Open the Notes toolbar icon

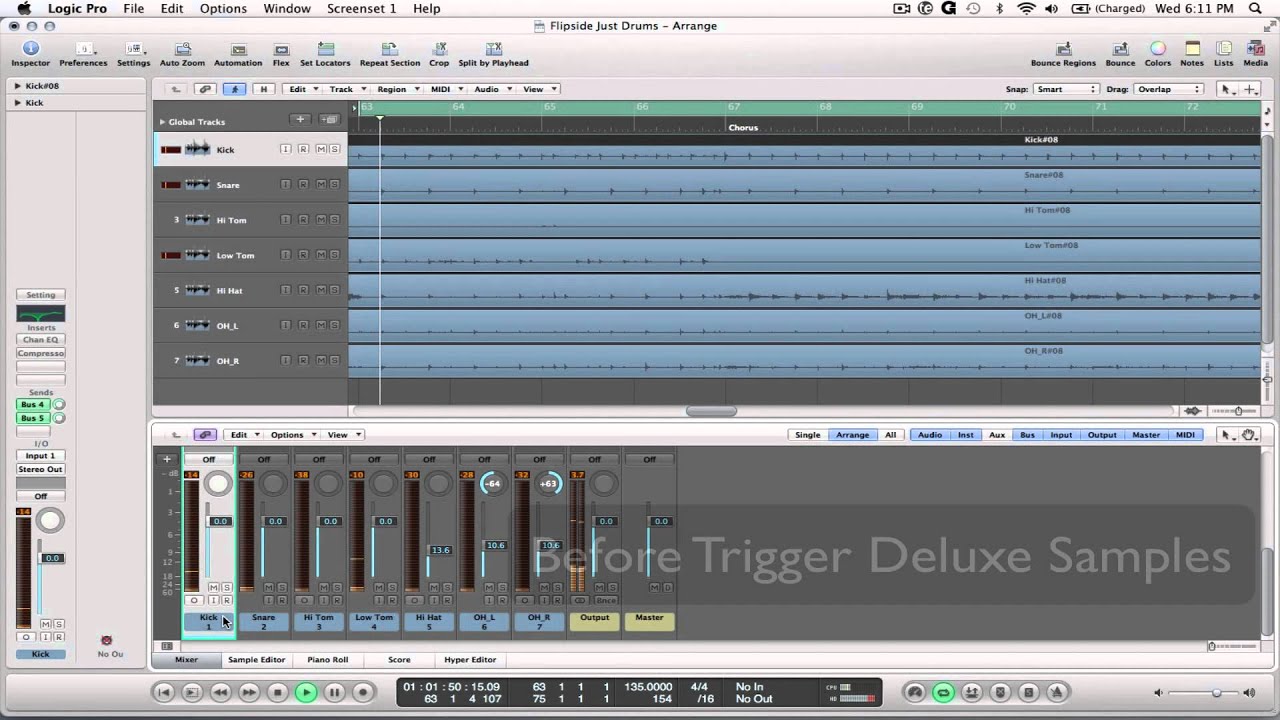click(x=1192, y=54)
